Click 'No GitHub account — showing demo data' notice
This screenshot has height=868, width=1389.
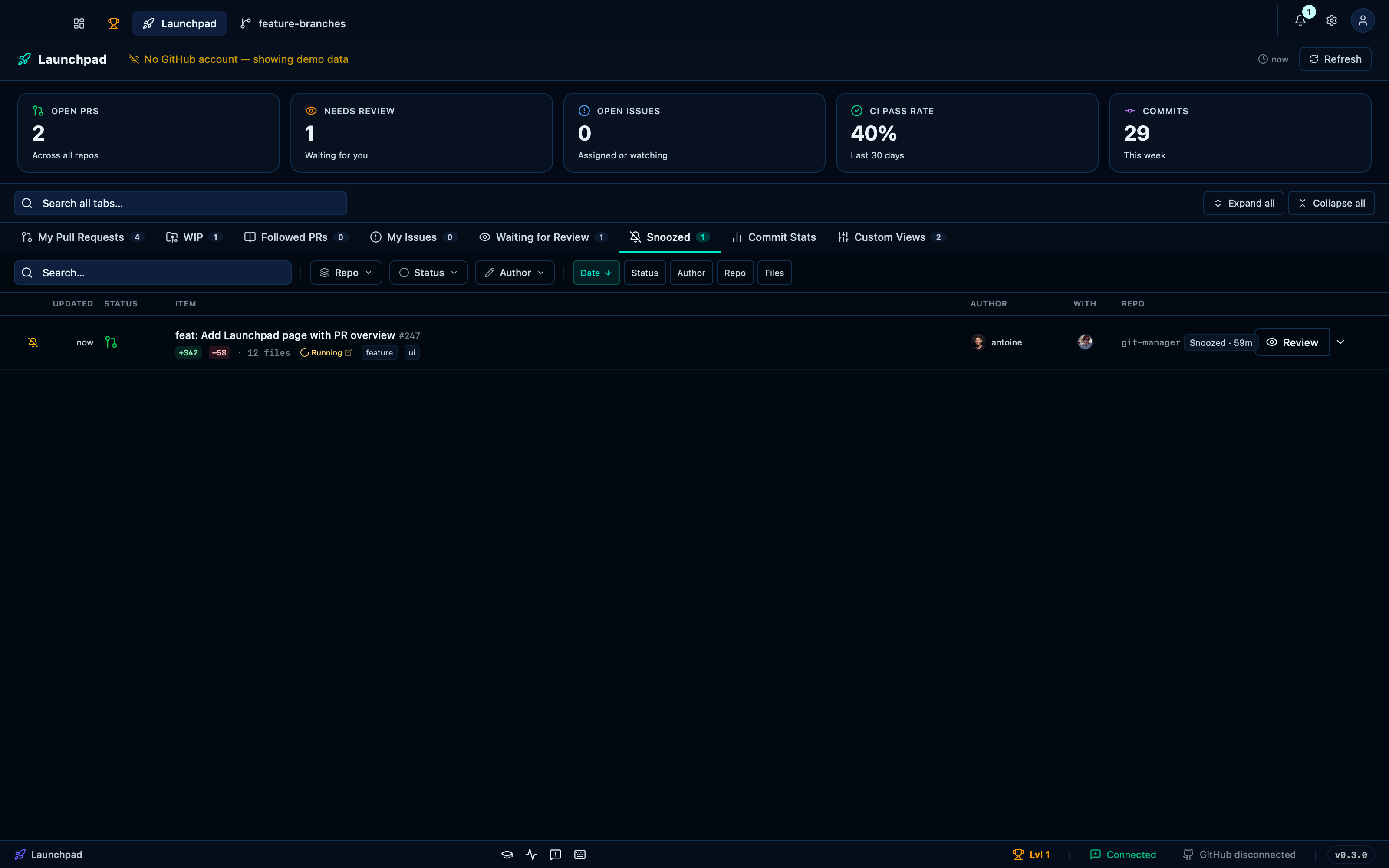point(239,59)
